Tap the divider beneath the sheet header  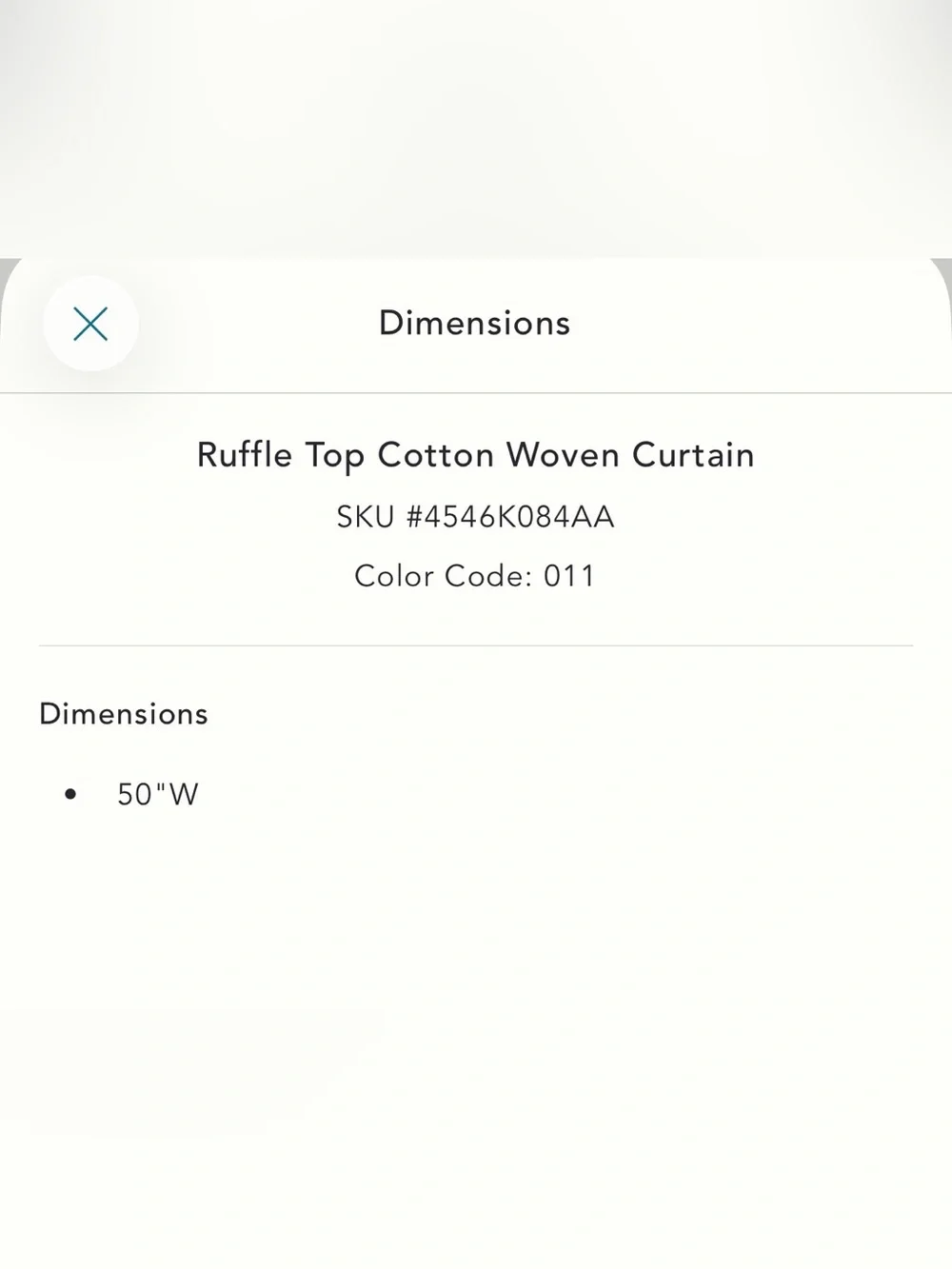(476, 392)
